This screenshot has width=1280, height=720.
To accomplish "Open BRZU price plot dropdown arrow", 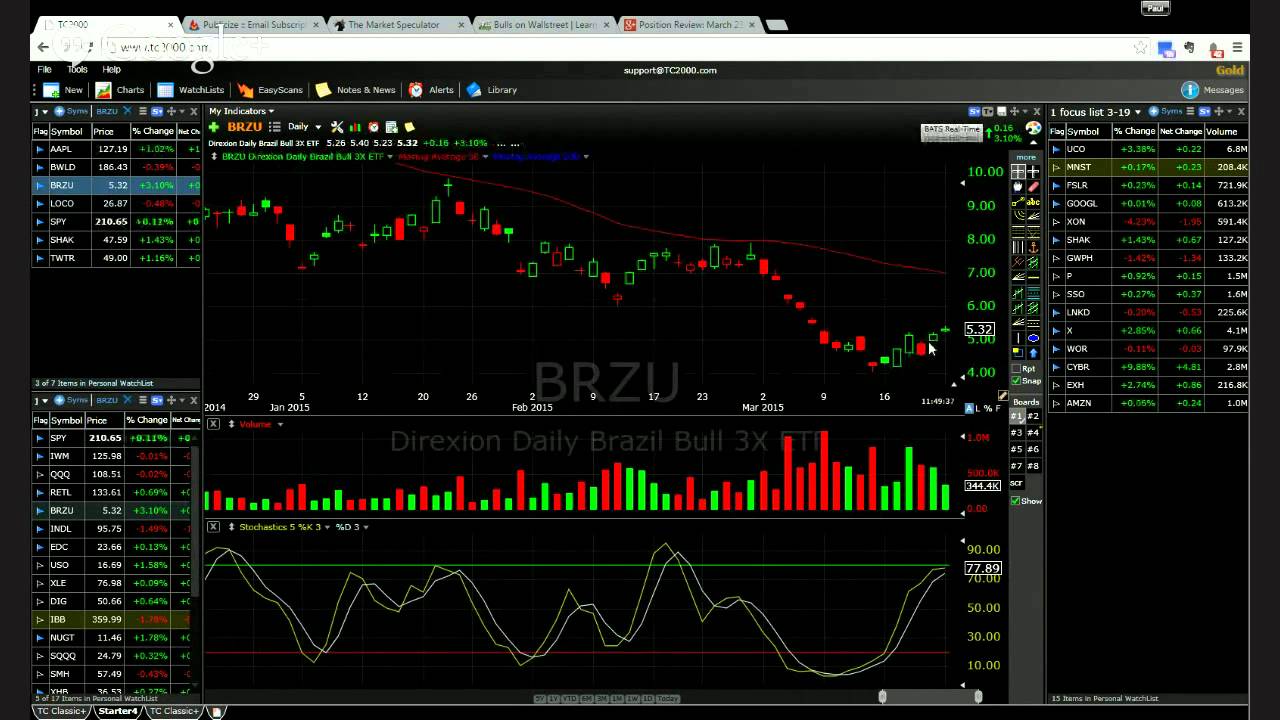I will point(390,157).
